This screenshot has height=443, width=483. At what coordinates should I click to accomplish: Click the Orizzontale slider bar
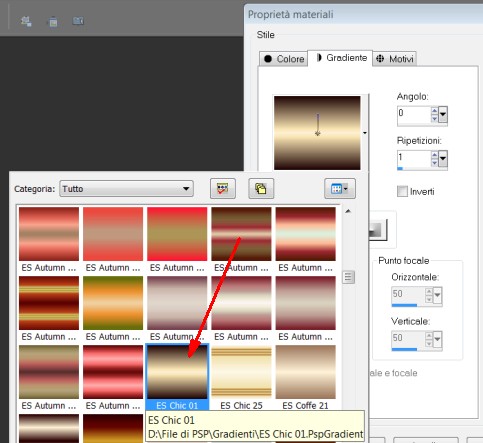click(x=404, y=305)
